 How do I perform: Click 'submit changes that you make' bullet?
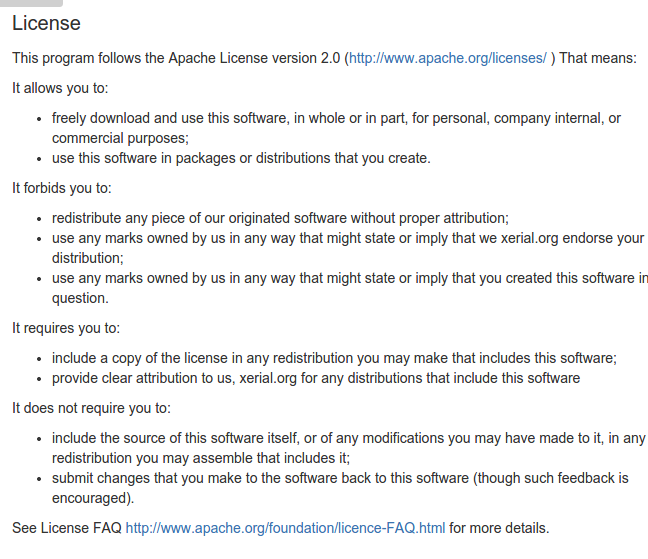point(340,488)
